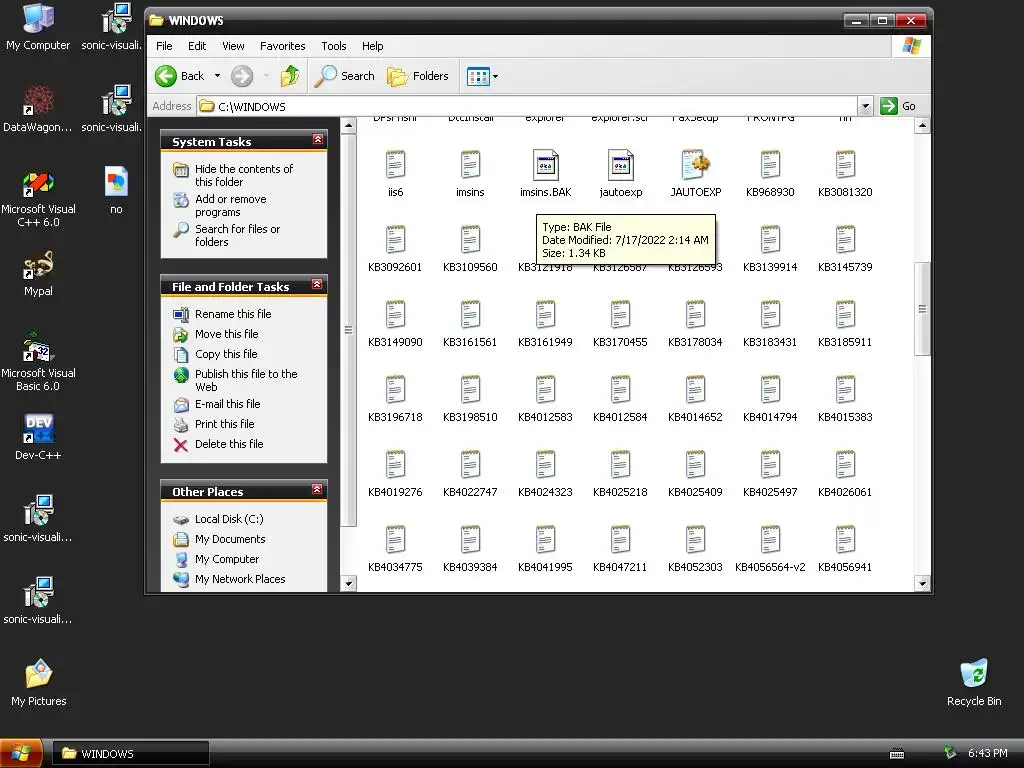Select the KB4012583 file icon
The width and height of the screenshot is (1024, 768).
click(x=545, y=391)
